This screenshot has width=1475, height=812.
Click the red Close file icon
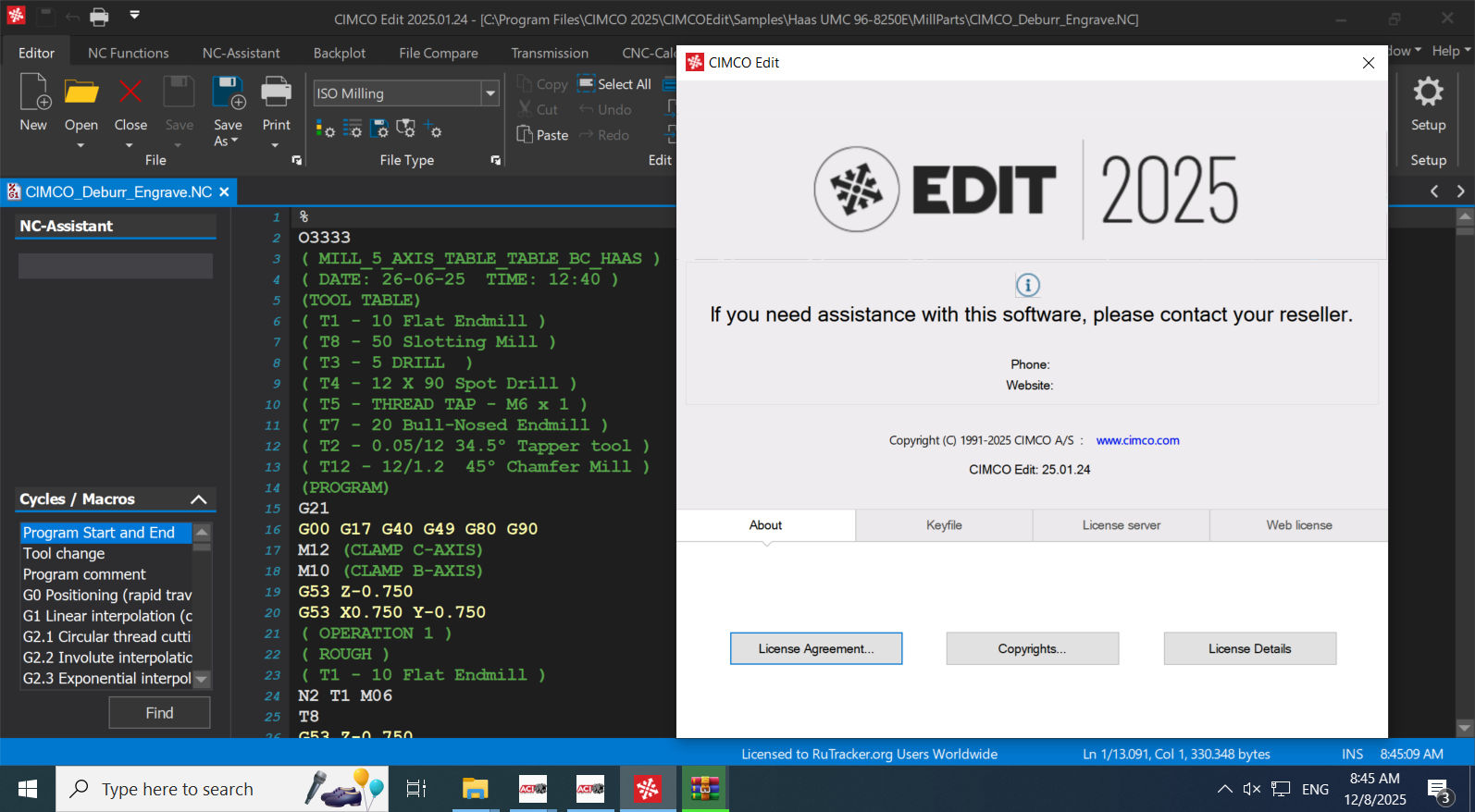(130, 92)
